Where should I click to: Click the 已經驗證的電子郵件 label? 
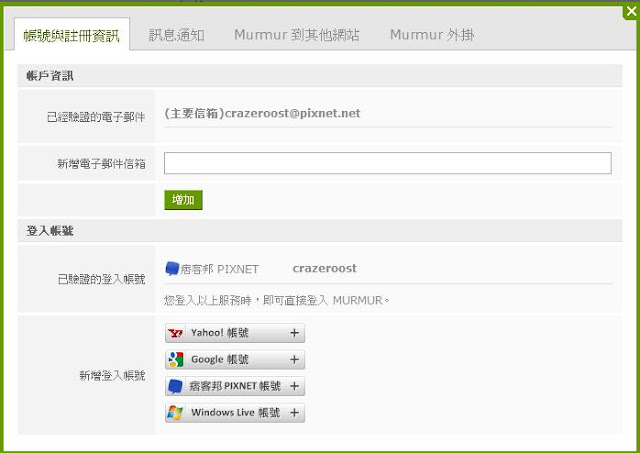click(96, 117)
